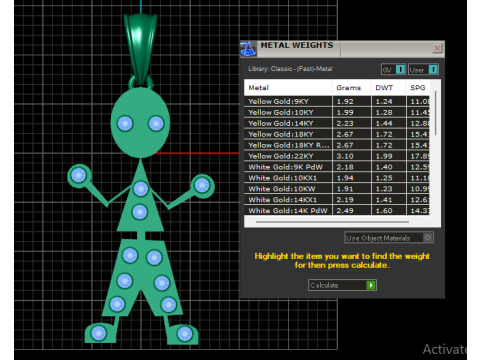
Task: Close the Metal Weights panel
Action: click(x=437, y=48)
